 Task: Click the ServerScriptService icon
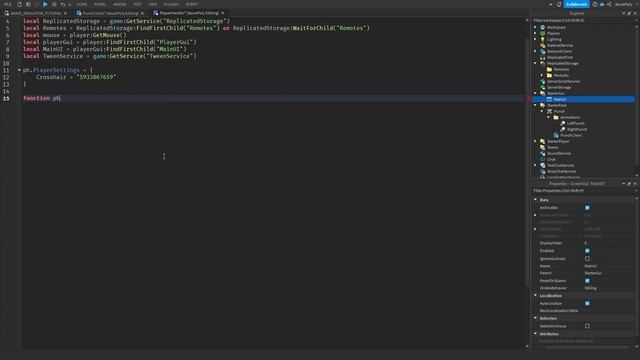pyautogui.click(x=542, y=81)
